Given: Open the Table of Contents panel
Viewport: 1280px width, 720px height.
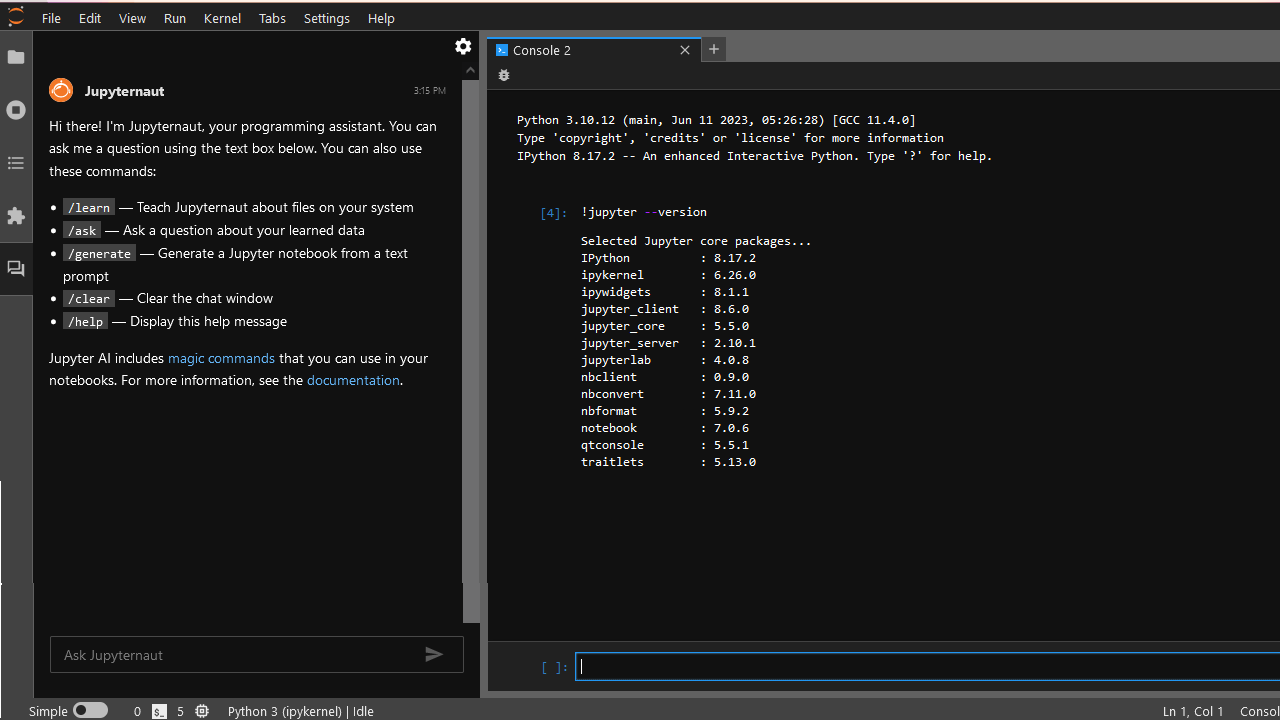Looking at the screenshot, I should click(16, 163).
